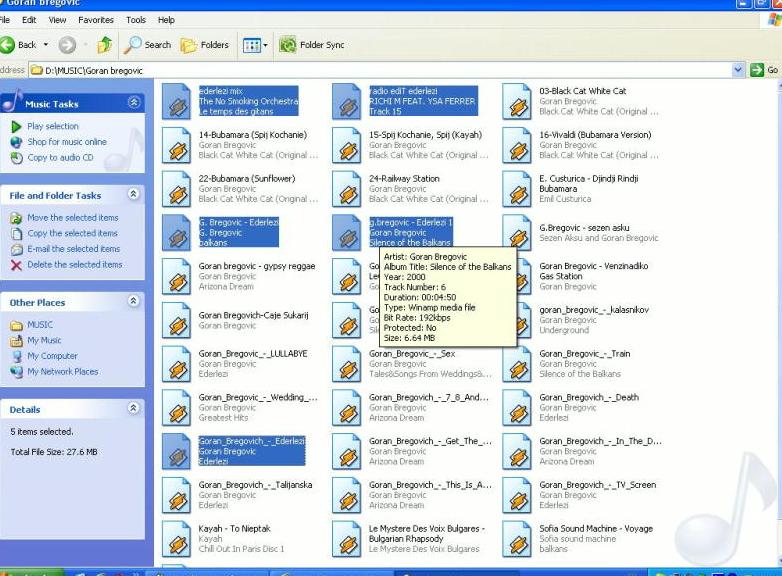Click the Play selection link

tap(52, 127)
